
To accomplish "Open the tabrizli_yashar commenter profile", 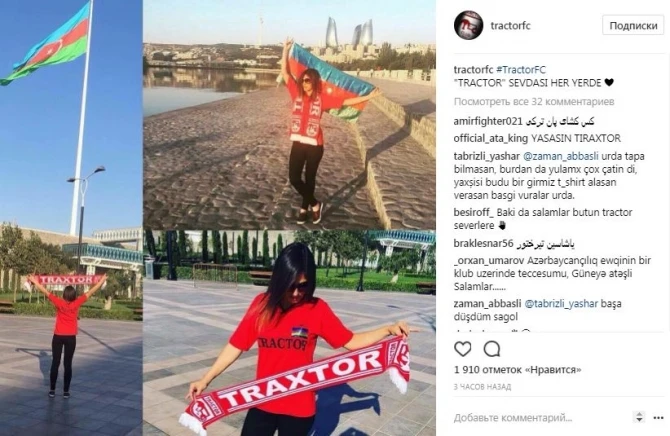I will tap(487, 156).
